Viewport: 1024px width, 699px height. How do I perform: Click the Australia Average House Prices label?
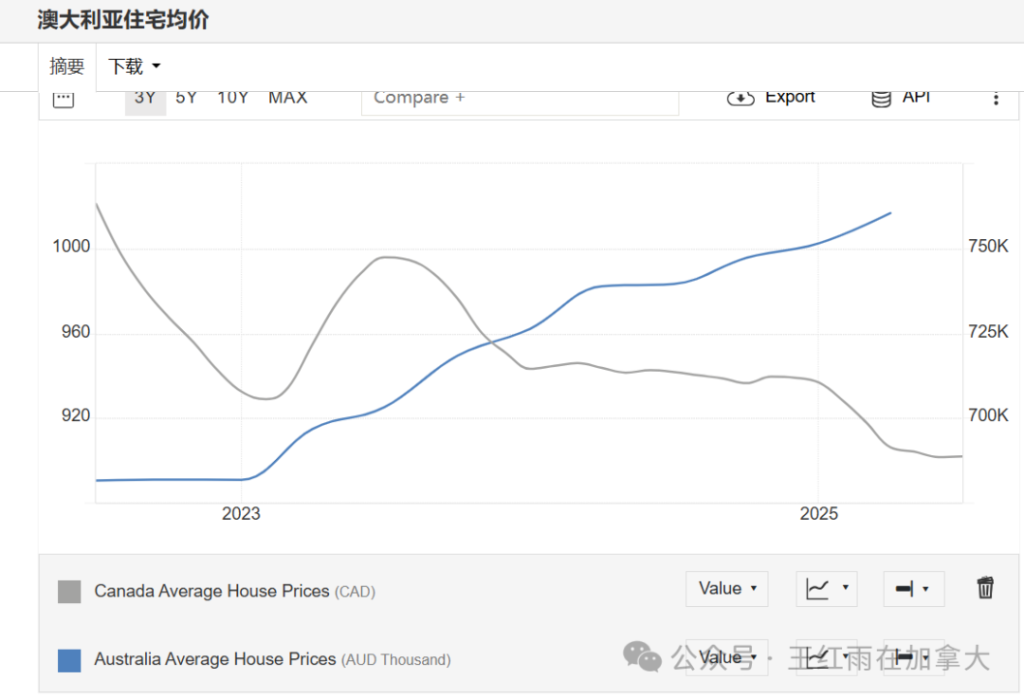coord(215,659)
